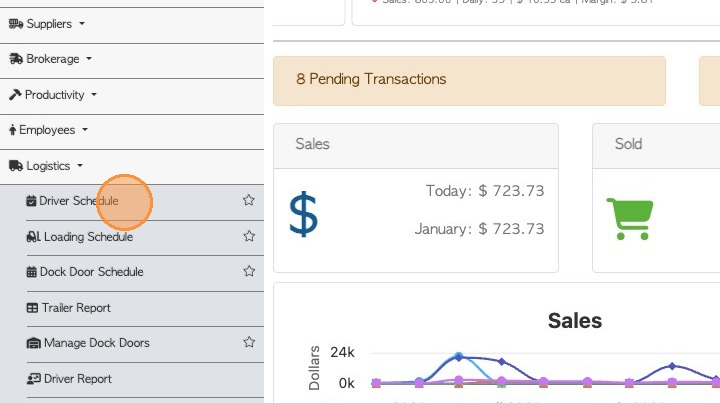
Task: Click the Sales chart peak data point
Action: [x=459, y=356]
